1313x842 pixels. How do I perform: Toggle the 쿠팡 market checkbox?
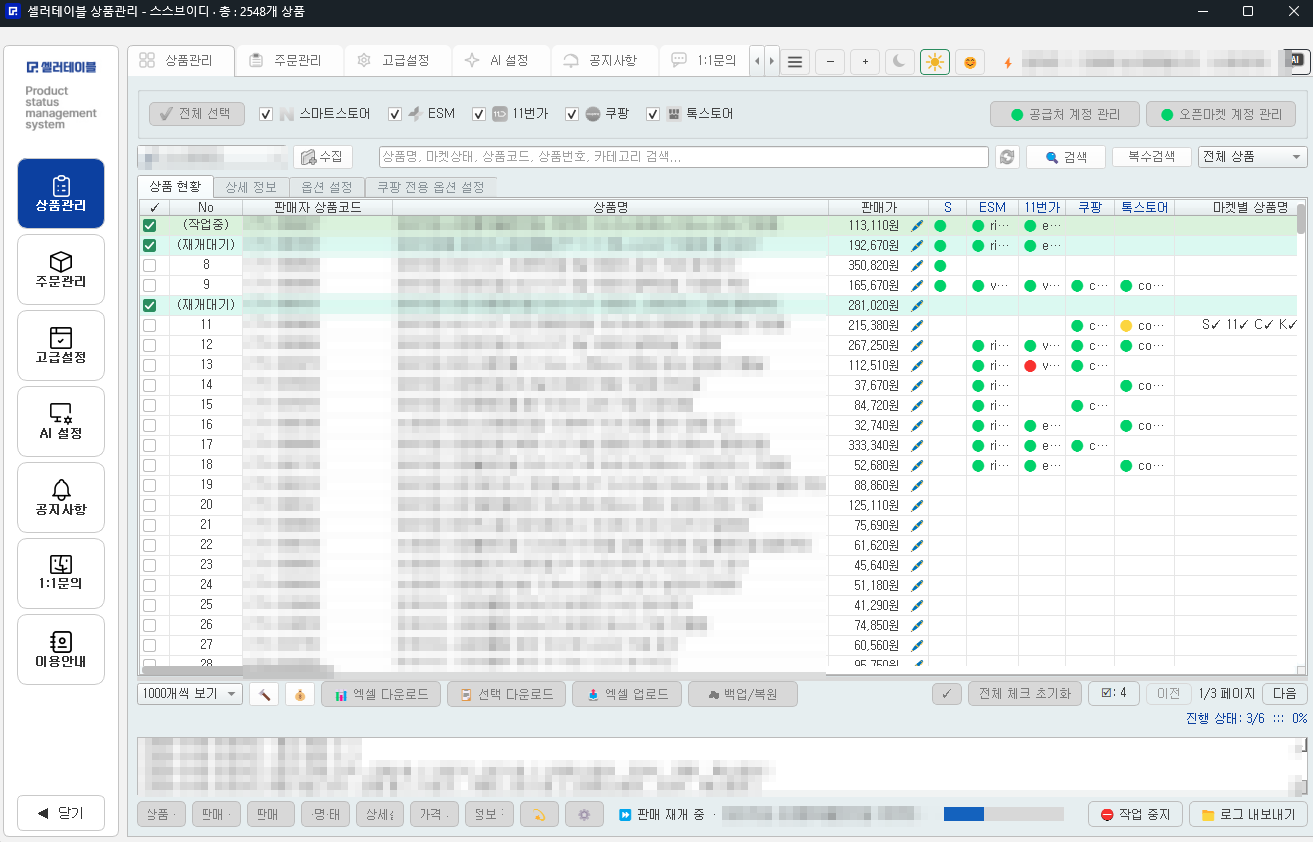point(572,114)
